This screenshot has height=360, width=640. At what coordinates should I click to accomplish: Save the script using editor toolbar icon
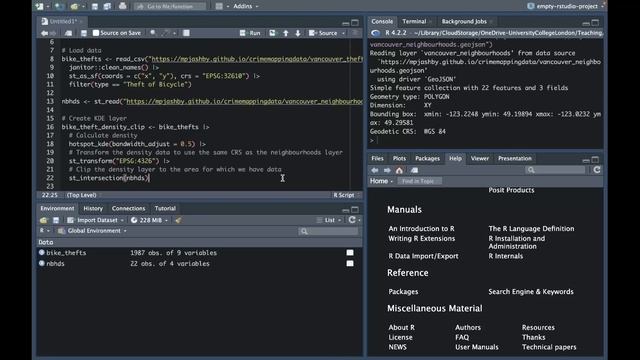click(x=83, y=33)
